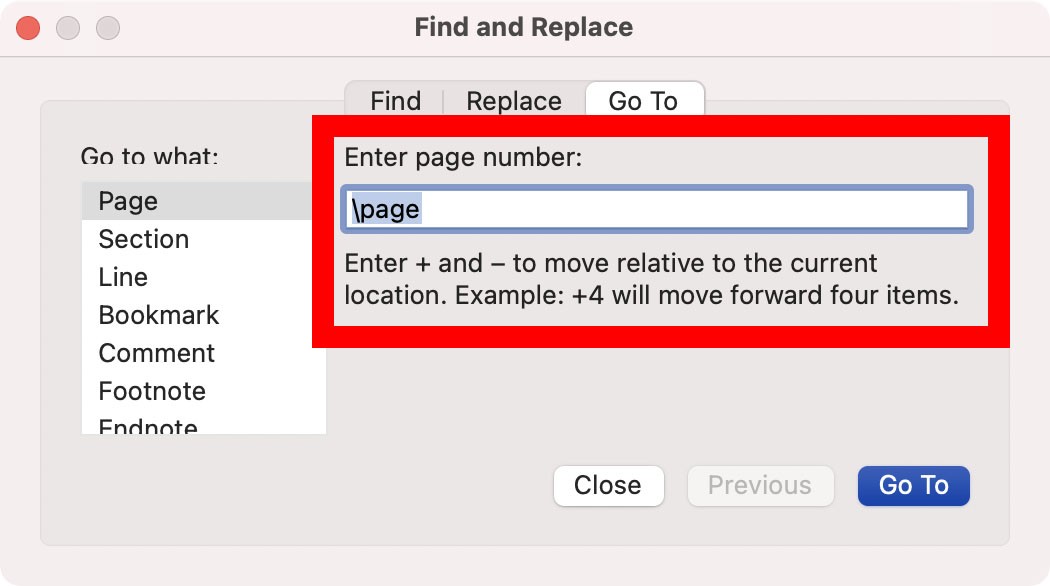Viewport: 1050px width, 586px height.
Task: Choose Section in the Go to what list
Action: pyautogui.click(x=144, y=239)
